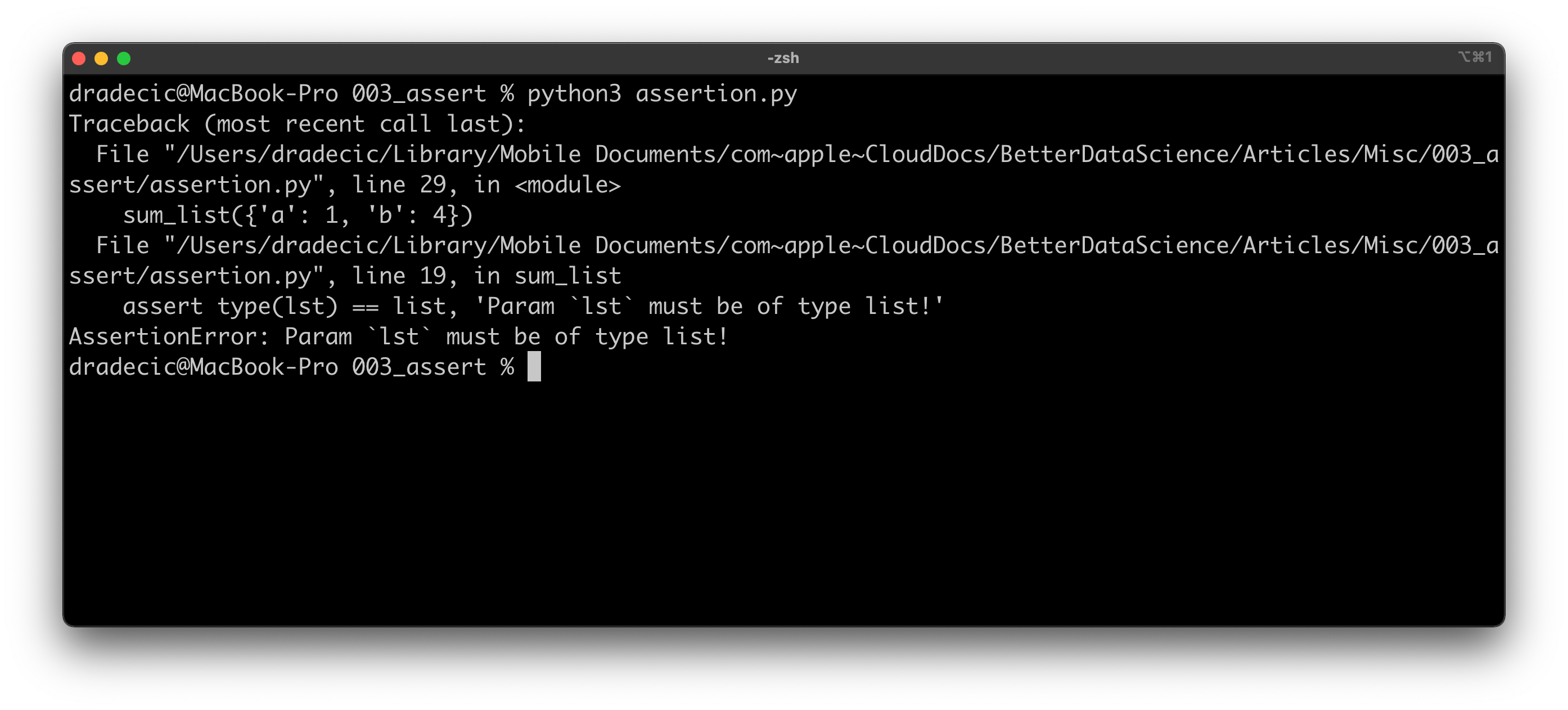Click the bottom-line "dradecic@MacBook-Pro" prompt

coord(203,367)
